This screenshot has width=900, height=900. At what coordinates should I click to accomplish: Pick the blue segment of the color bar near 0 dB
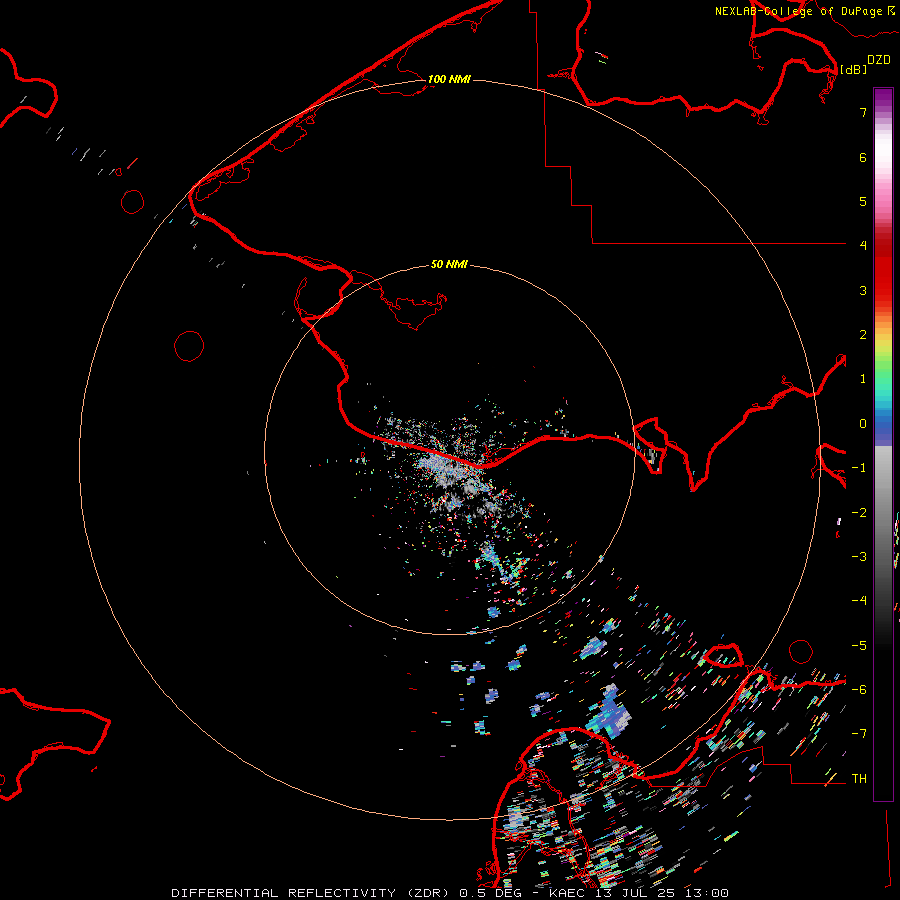click(x=883, y=425)
